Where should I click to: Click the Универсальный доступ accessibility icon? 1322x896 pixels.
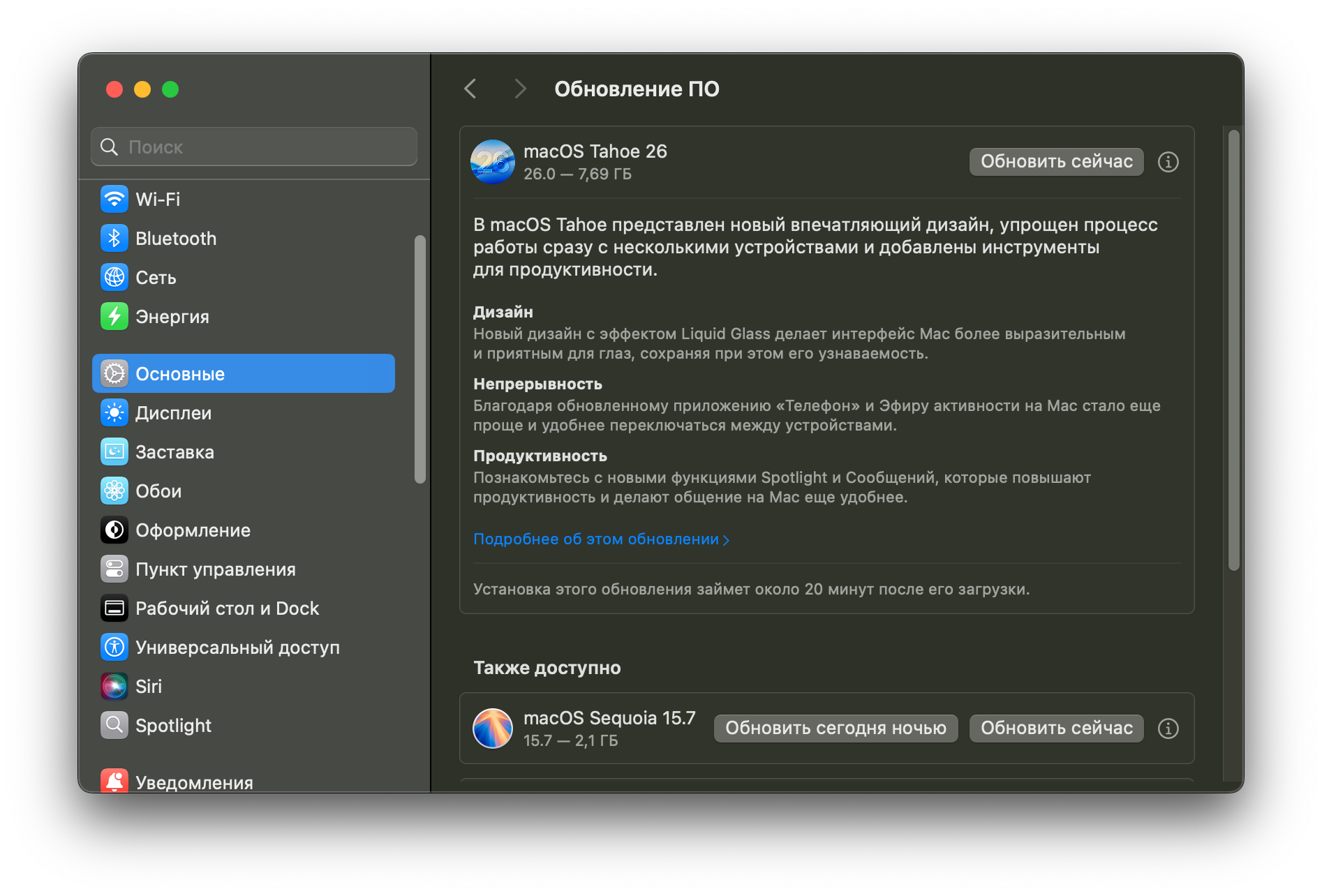(114, 648)
